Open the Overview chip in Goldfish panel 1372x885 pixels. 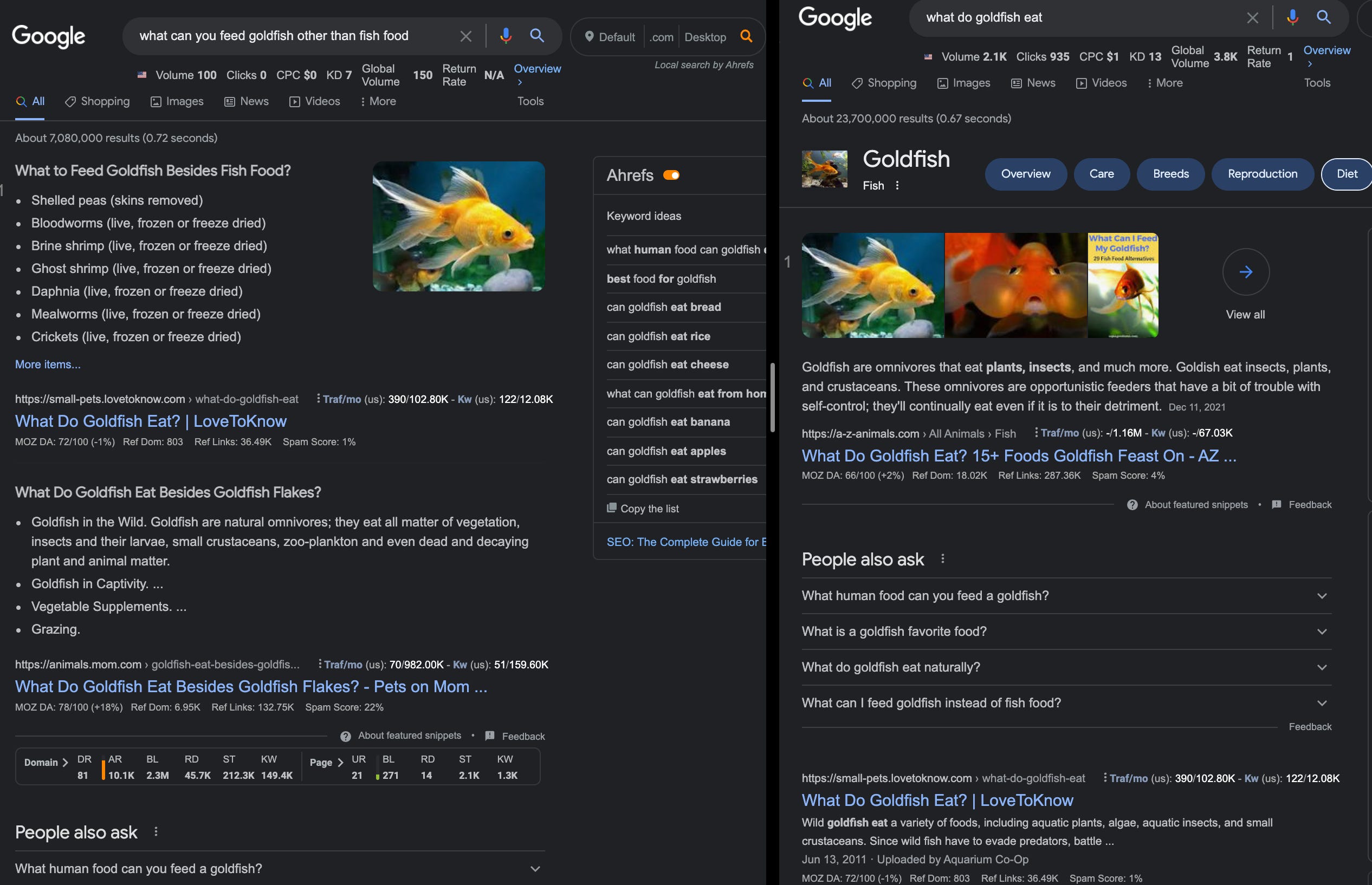1025,173
